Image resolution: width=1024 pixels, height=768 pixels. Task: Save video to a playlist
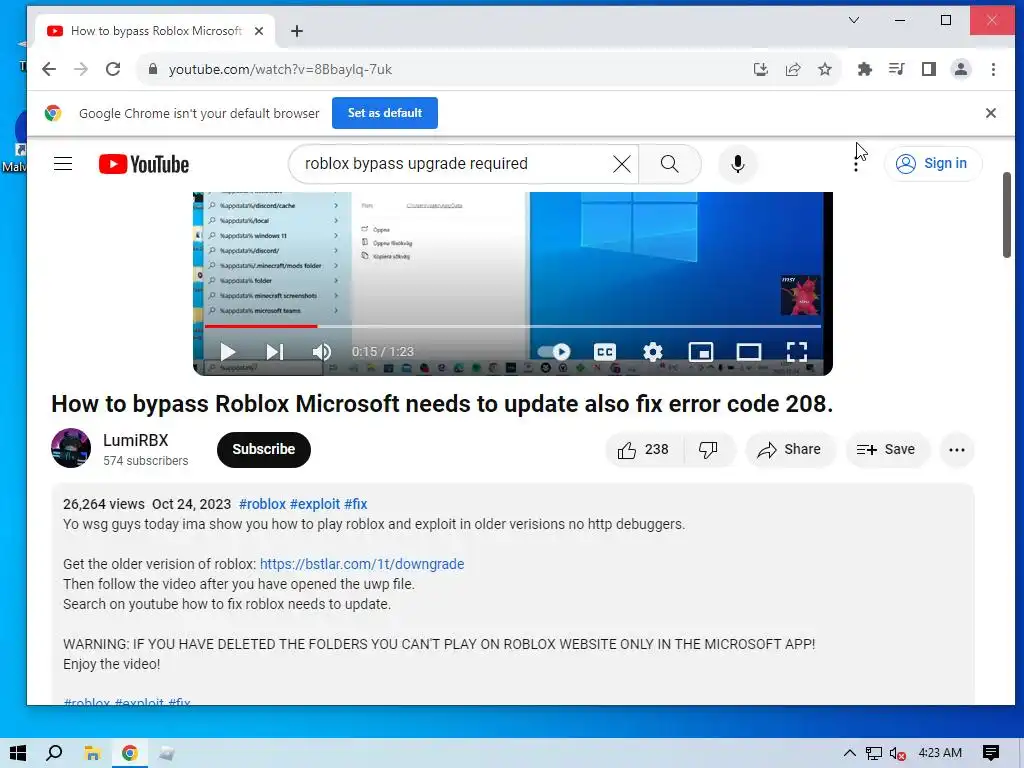(x=886, y=449)
